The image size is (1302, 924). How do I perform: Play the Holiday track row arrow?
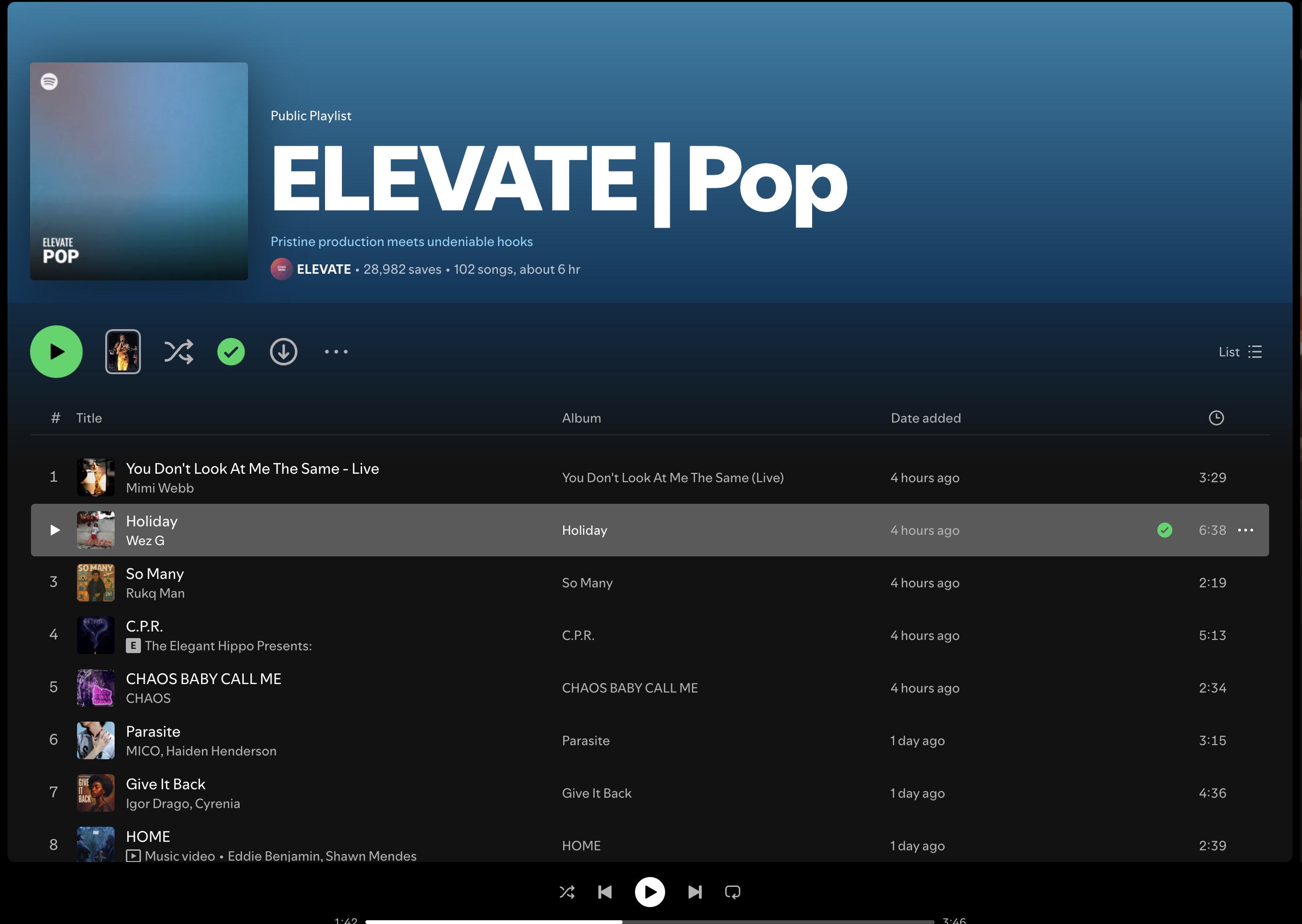click(x=54, y=530)
